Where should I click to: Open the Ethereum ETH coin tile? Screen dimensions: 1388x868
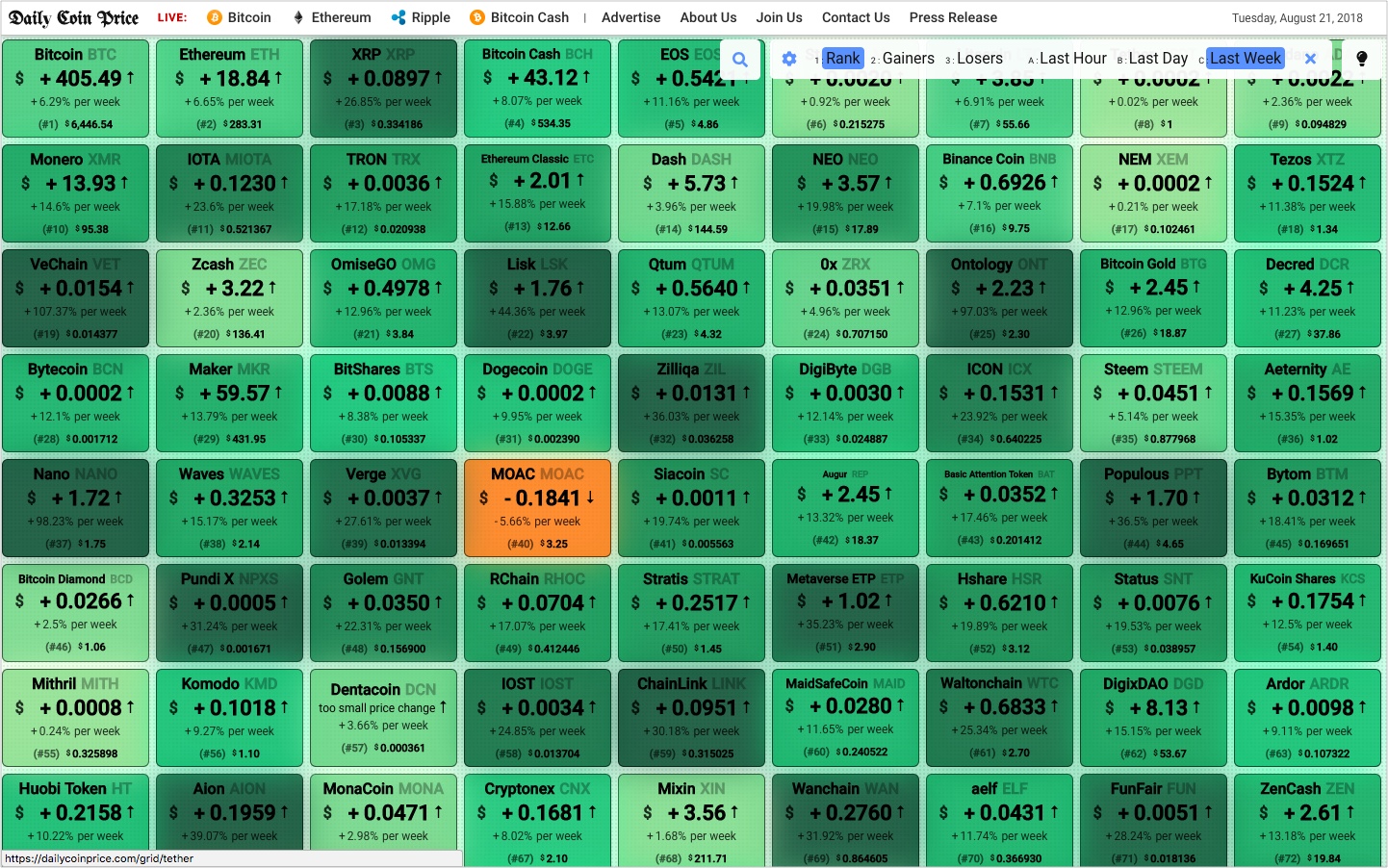(x=230, y=89)
